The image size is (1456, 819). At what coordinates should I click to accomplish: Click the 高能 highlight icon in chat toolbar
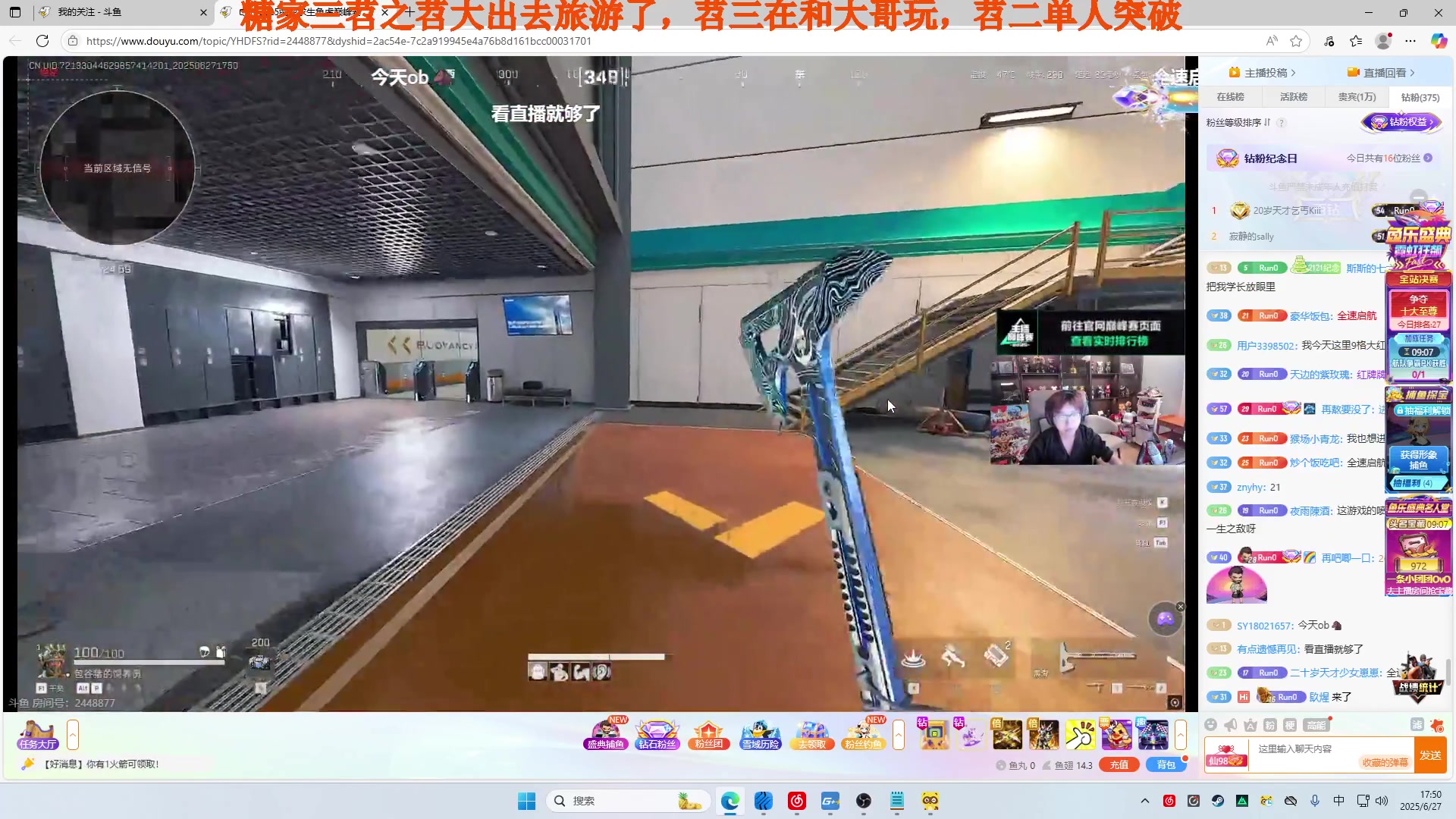coord(1316,725)
